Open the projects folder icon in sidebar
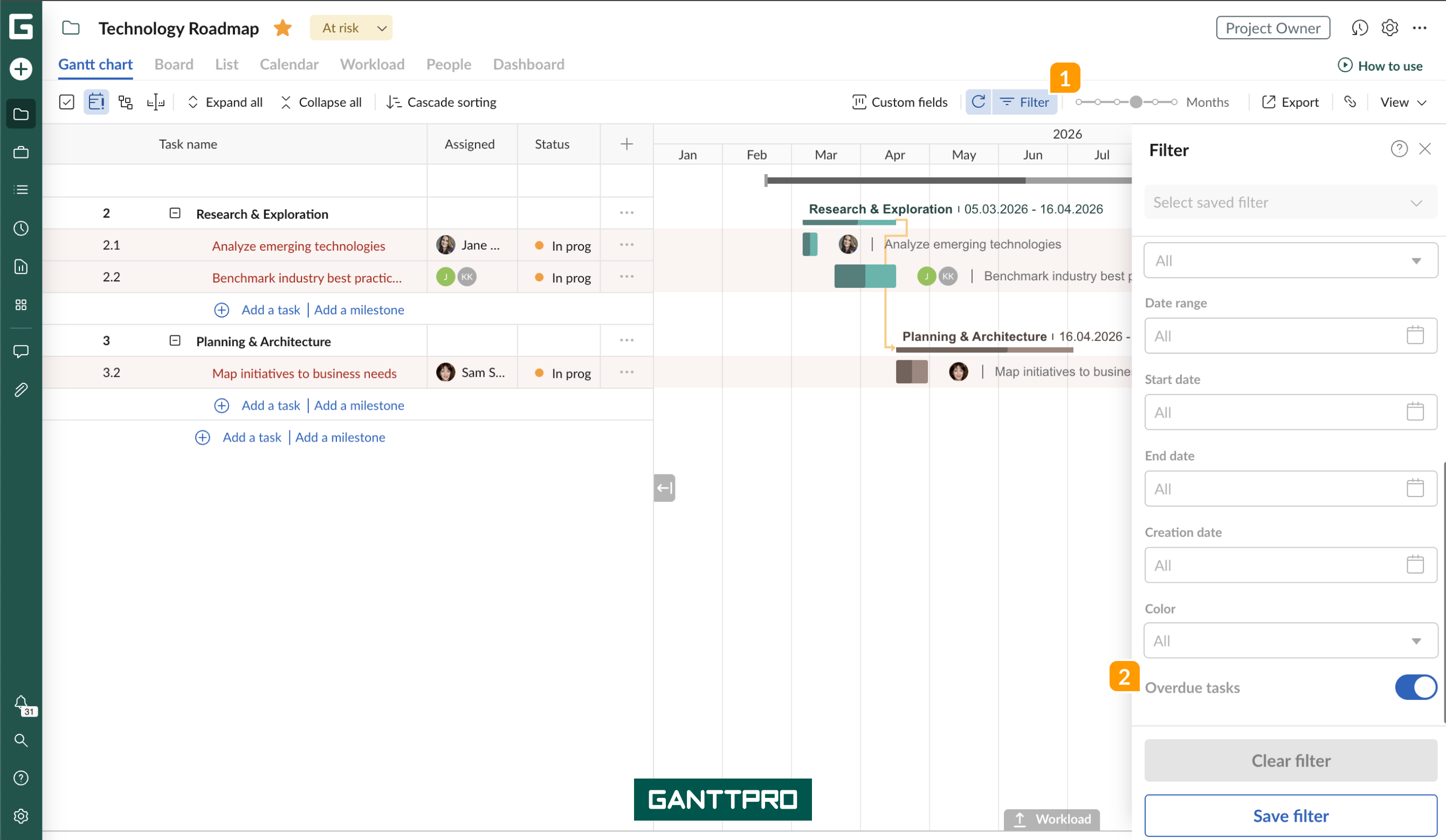 pyautogui.click(x=20, y=114)
